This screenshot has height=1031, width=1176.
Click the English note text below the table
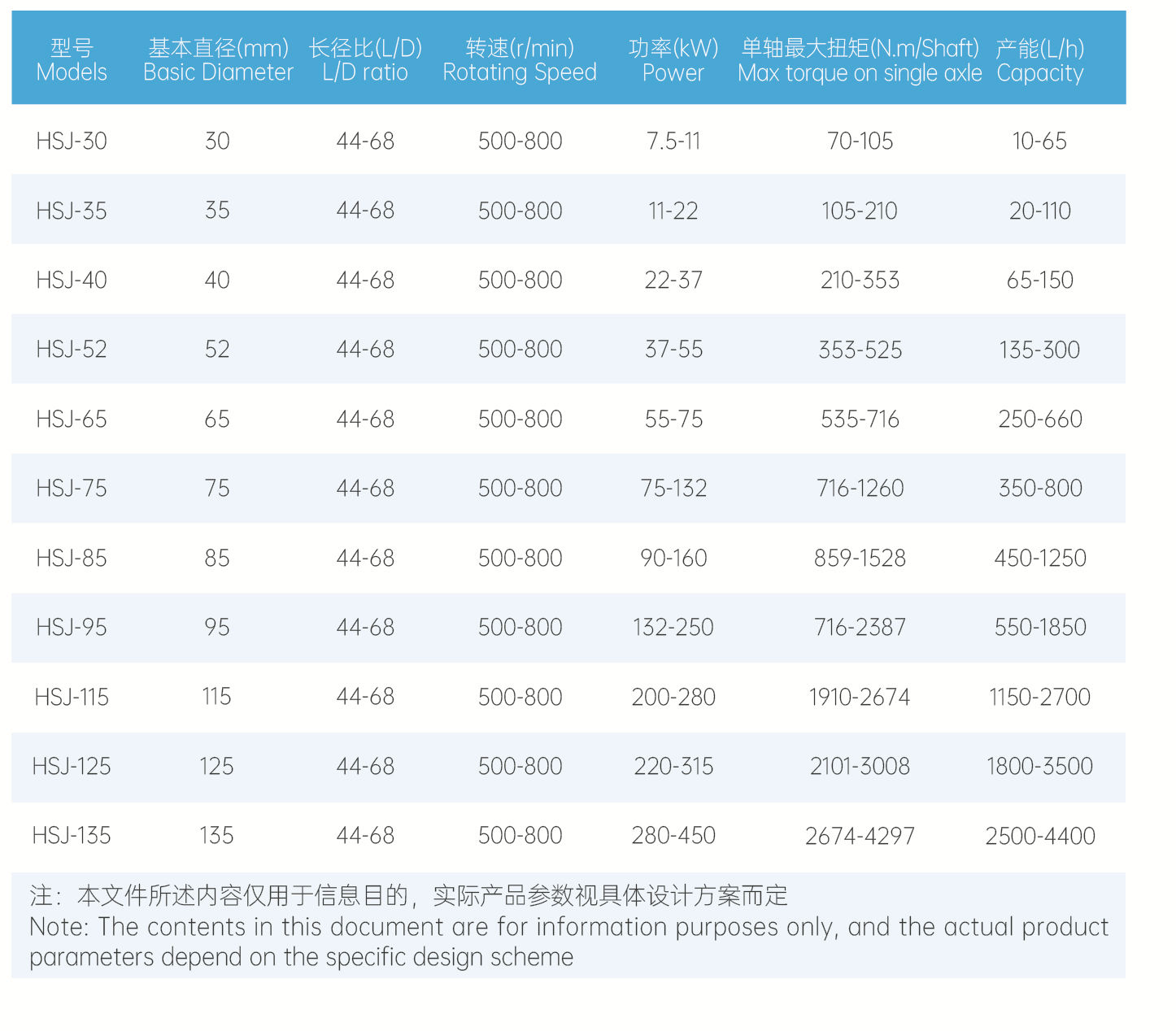click(x=568, y=942)
